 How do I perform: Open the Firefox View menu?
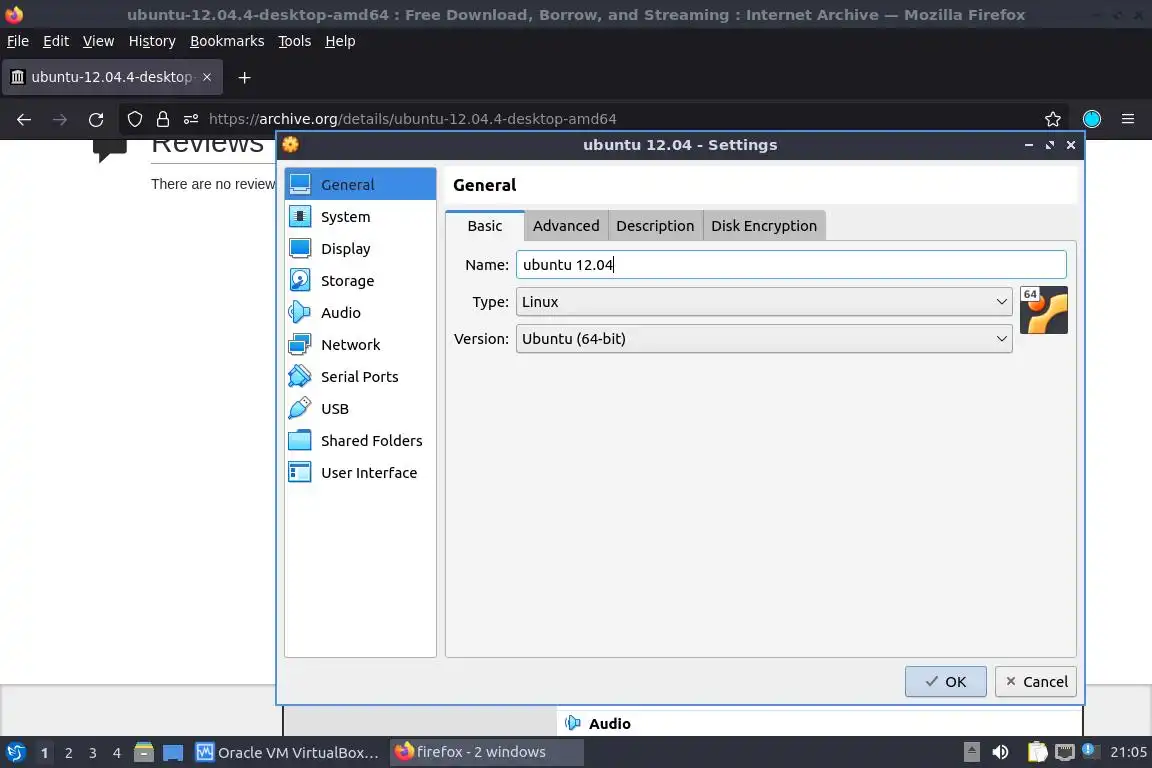pyautogui.click(x=98, y=41)
